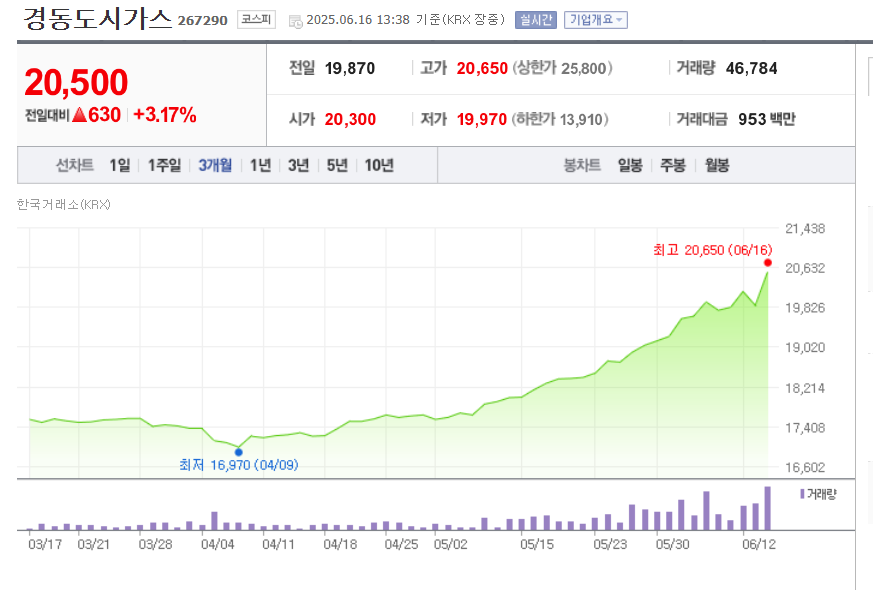Click the red 최고 high point marker
The image size is (873, 590).
point(768,263)
